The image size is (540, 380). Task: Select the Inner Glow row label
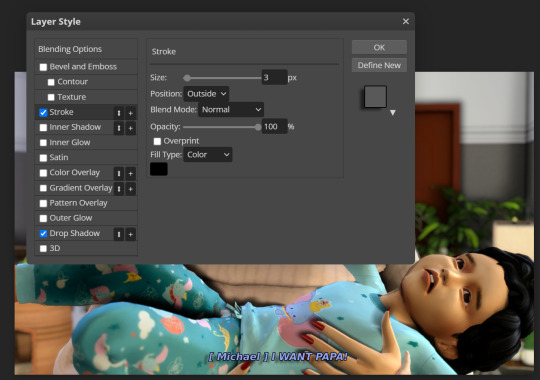(x=70, y=142)
